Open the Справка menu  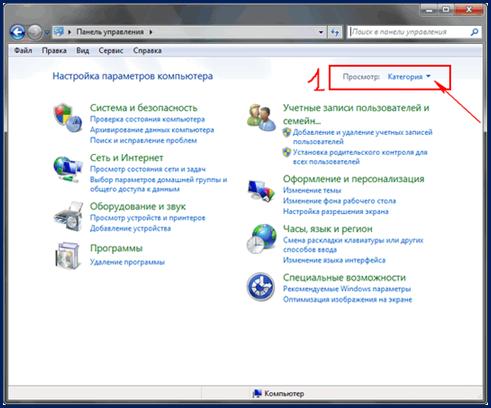pos(147,51)
